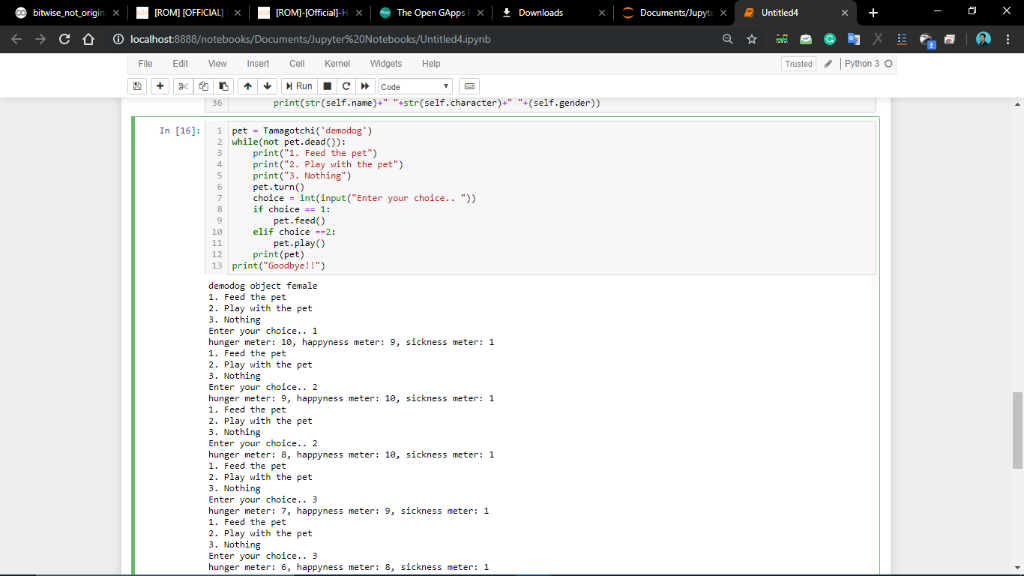The image size is (1024, 576).
Task: Click the print("Goodbye!!") code line
Action: (x=278, y=266)
